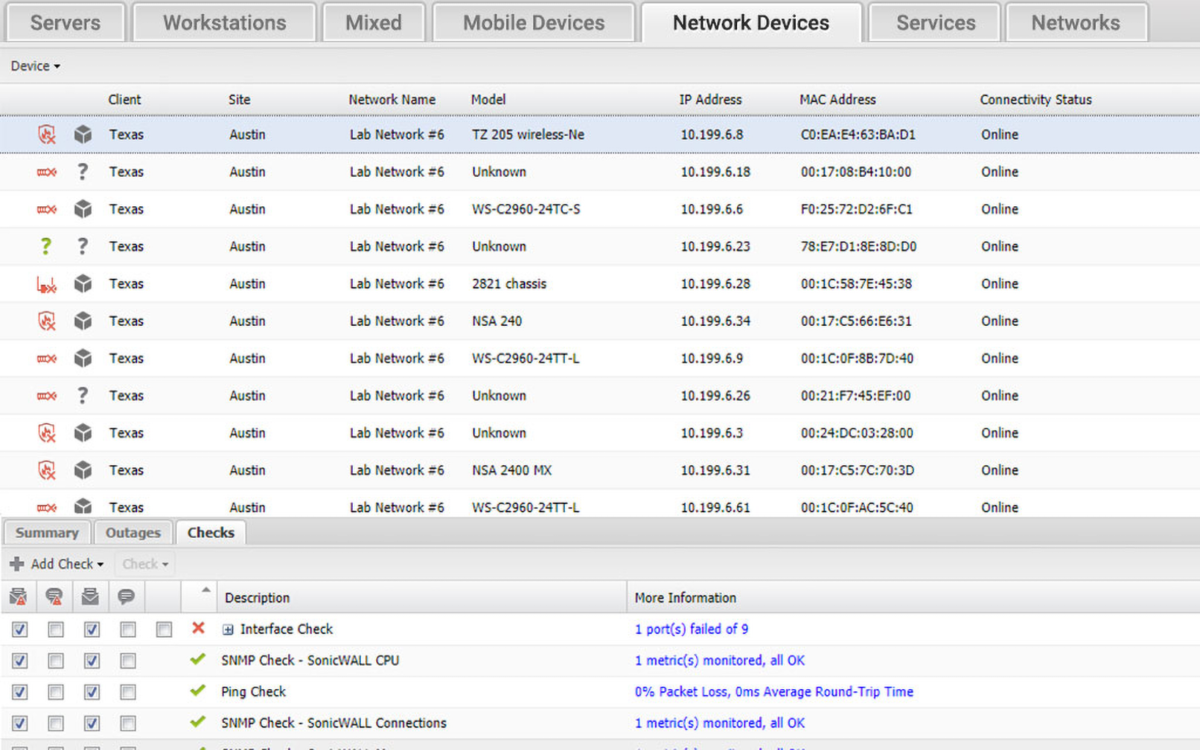Image resolution: width=1200 pixels, height=750 pixels.
Task: Uncheck email failure alert for Interface Check
Action: (x=20, y=630)
